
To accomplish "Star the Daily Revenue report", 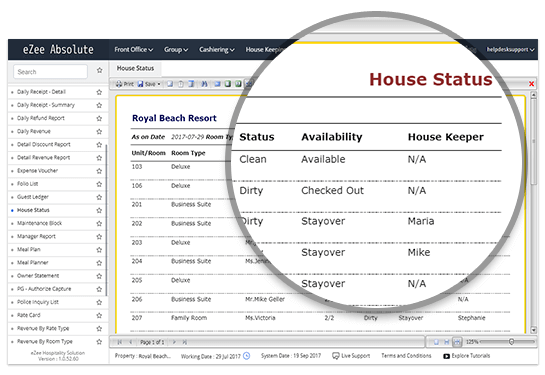I will click(99, 132).
